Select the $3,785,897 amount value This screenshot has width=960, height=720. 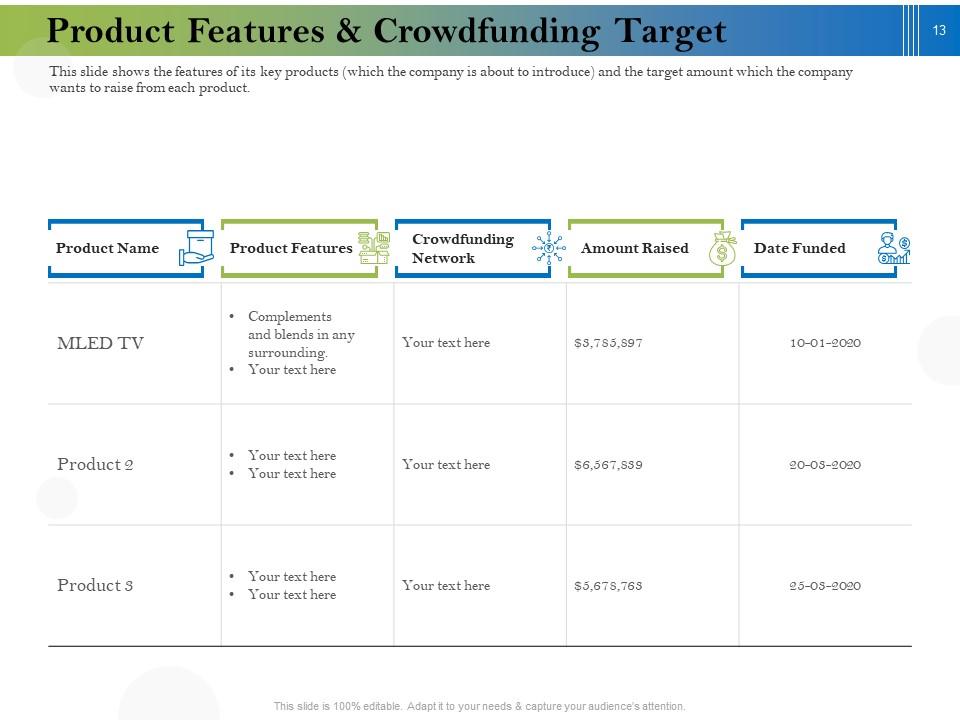point(609,341)
